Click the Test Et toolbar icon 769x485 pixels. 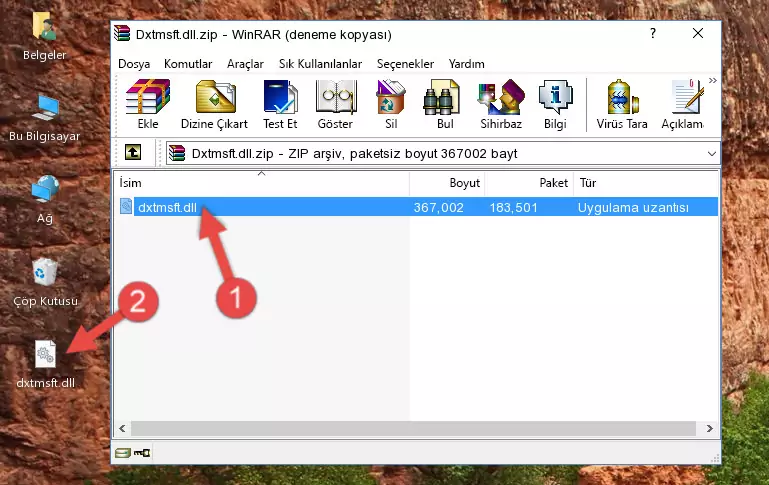point(280,97)
